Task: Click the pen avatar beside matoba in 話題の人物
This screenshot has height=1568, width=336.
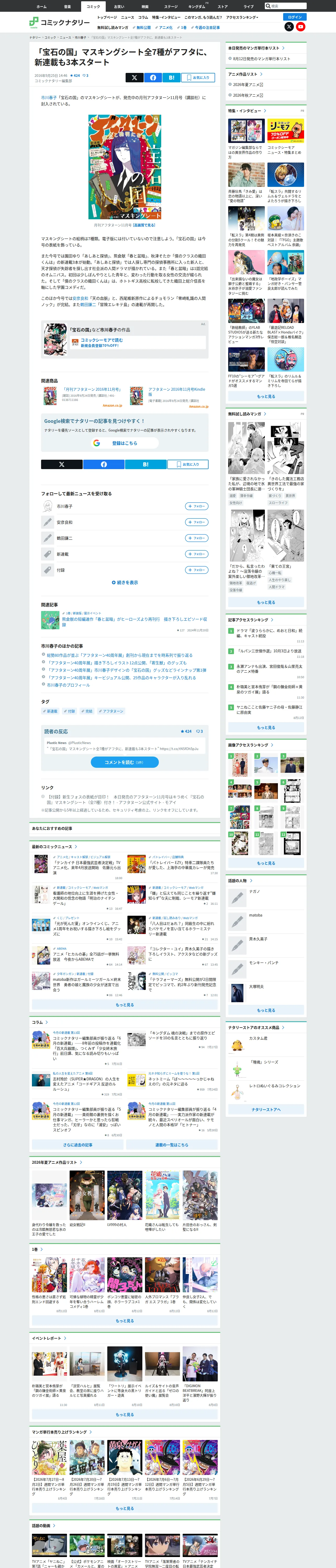Action: (x=237, y=921)
